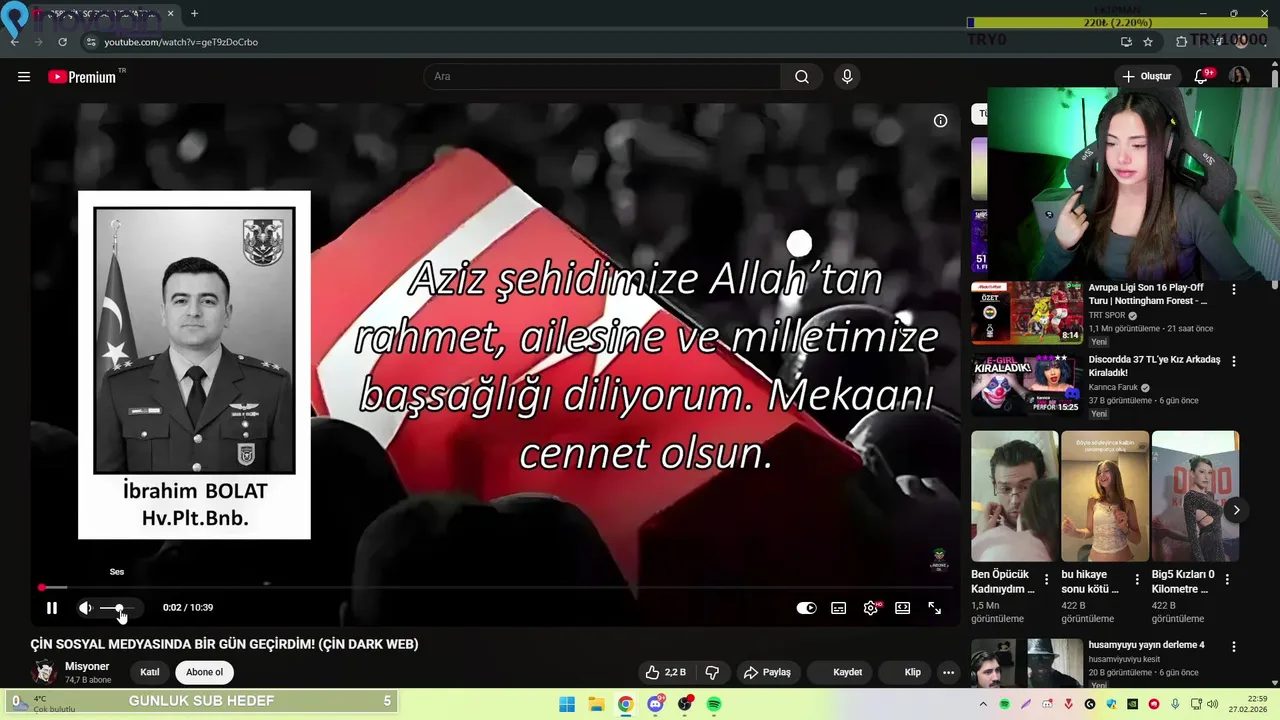Screen dimensions: 1280x720
Task: Start voice search with the microphone
Action: click(847, 77)
